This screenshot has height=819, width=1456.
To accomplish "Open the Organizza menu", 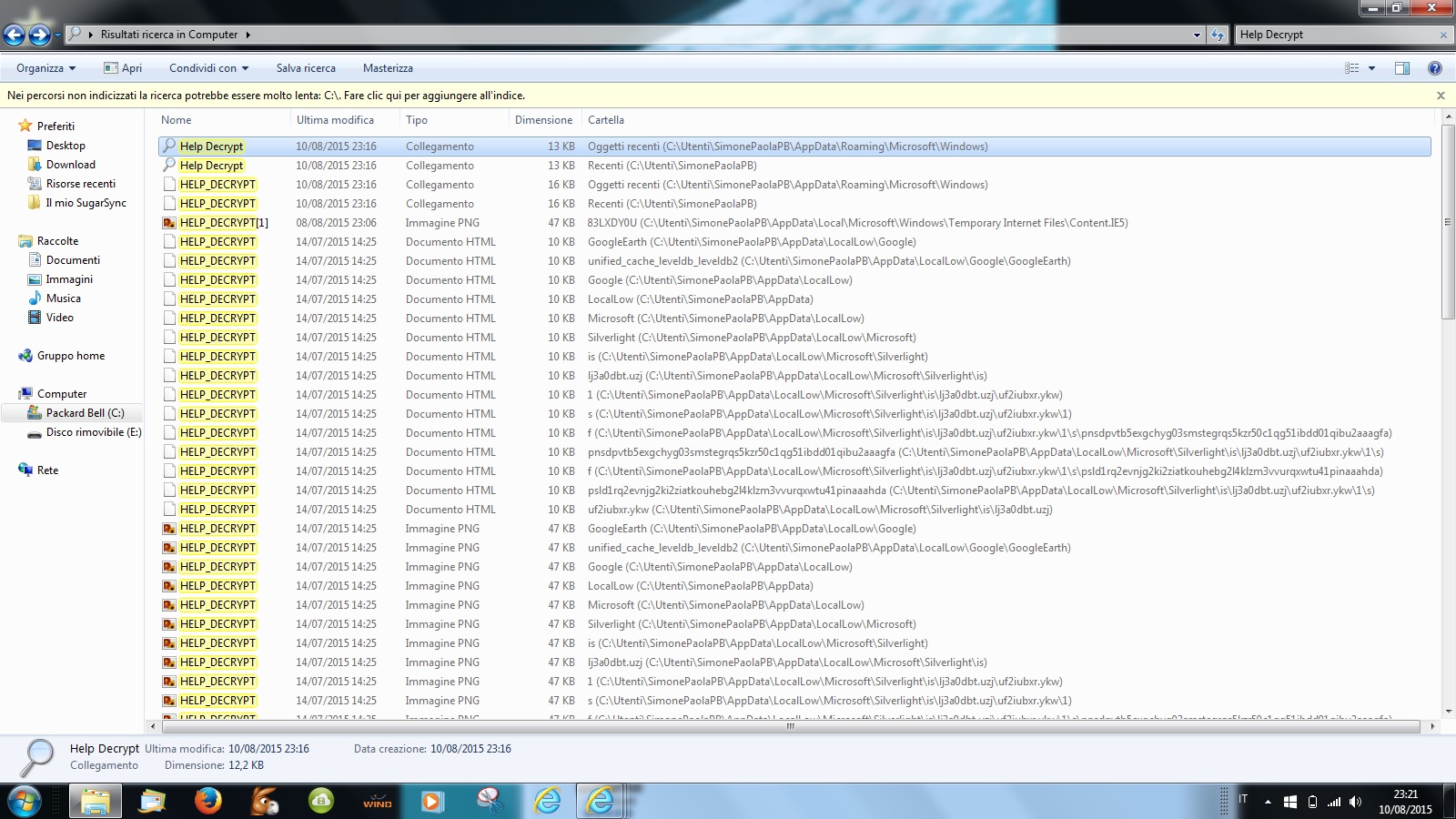I will click(45, 68).
